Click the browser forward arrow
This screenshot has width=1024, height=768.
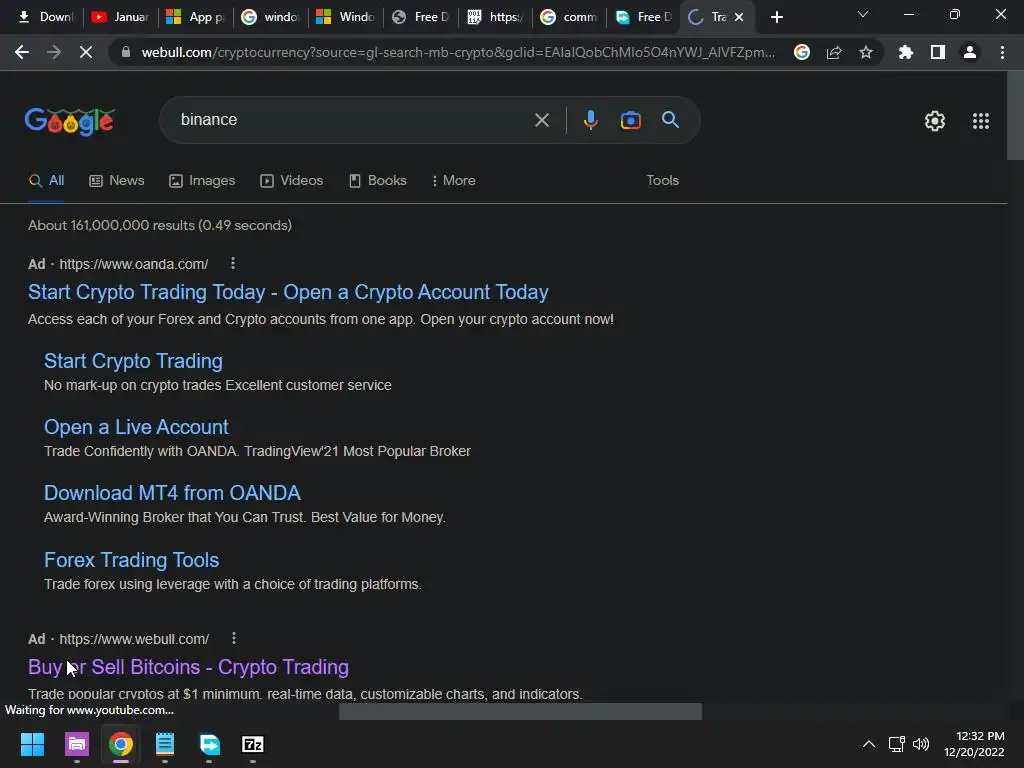click(54, 52)
